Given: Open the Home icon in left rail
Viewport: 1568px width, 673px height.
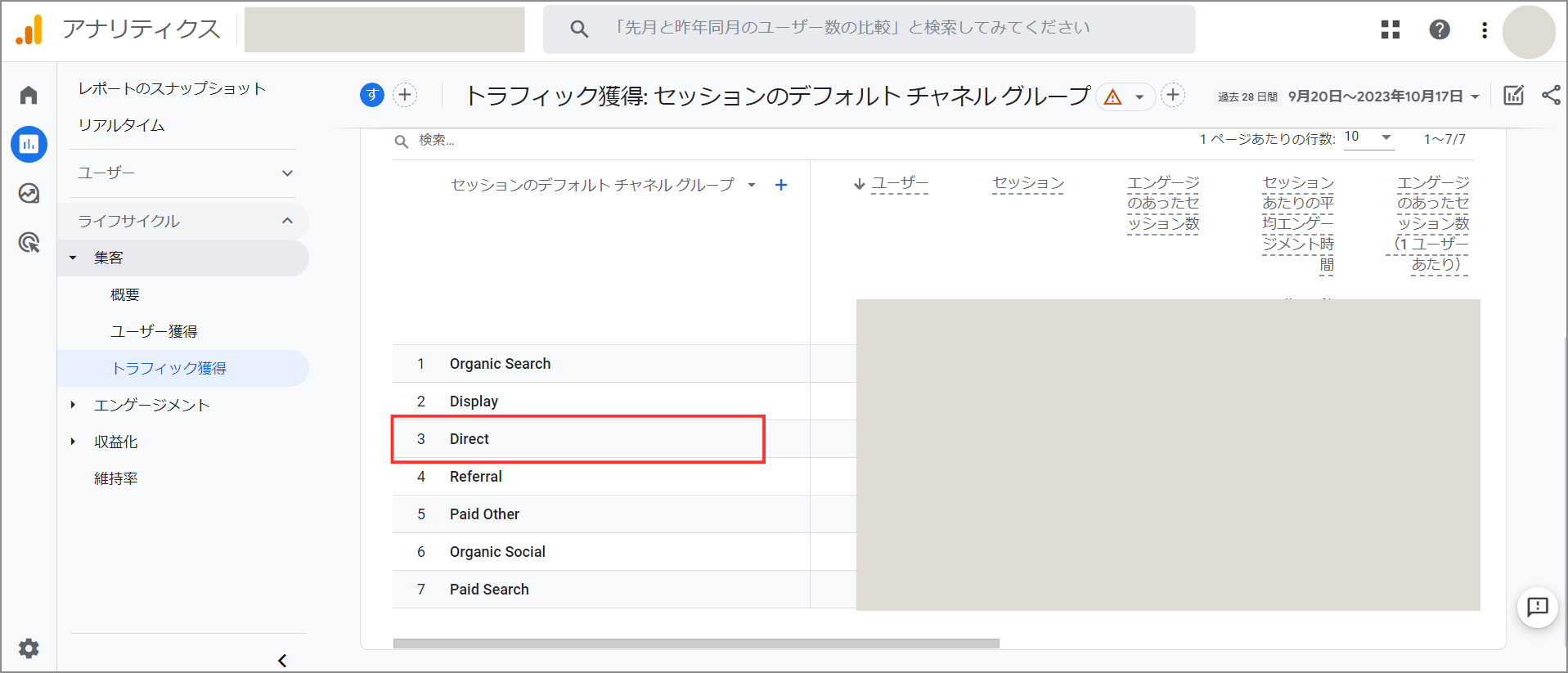Looking at the screenshot, I should pos(29,95).
